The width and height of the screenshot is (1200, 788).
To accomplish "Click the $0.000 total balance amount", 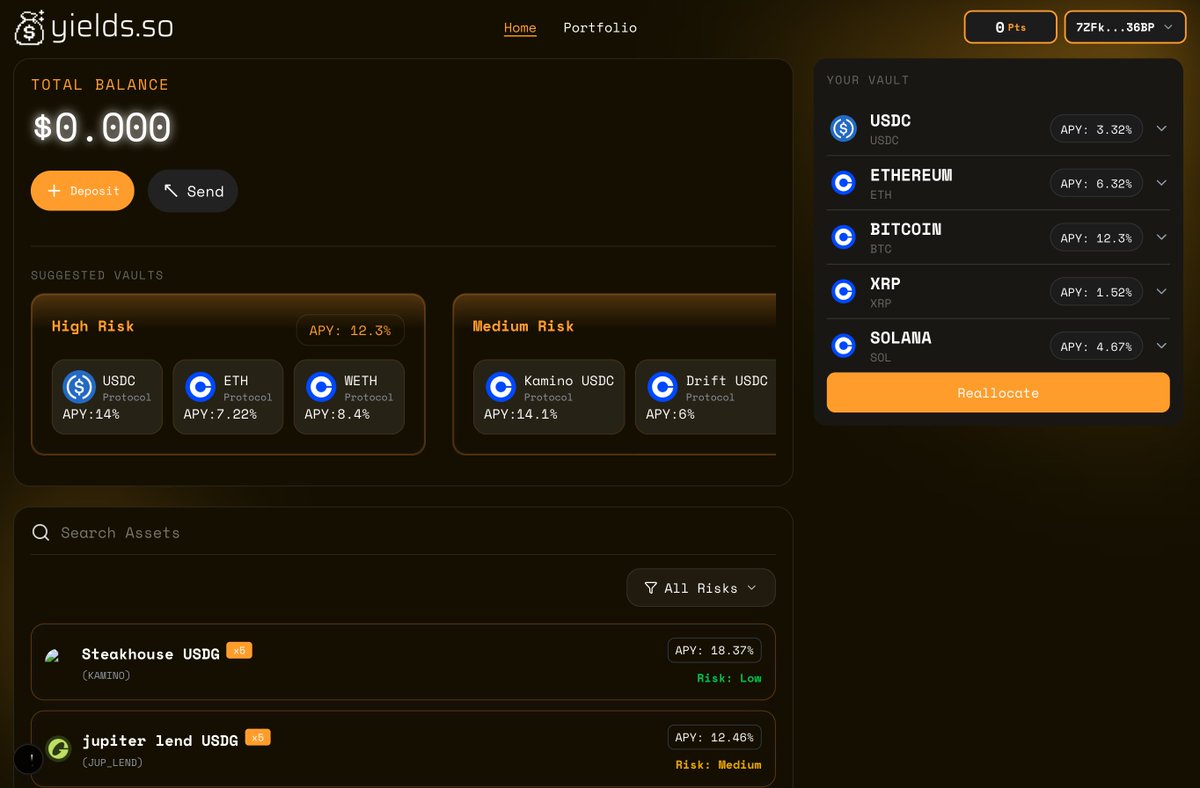I will pos(102,128).
